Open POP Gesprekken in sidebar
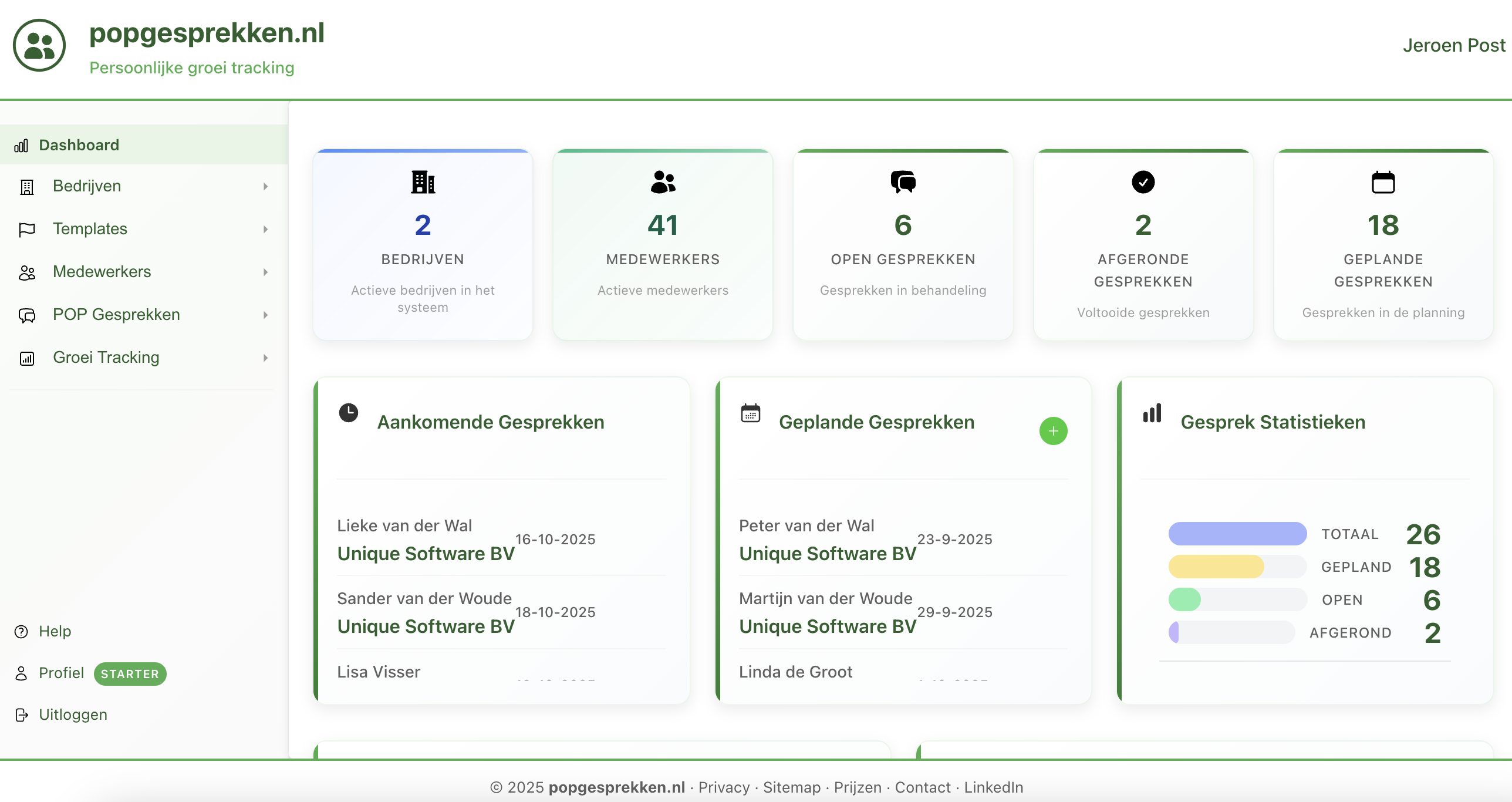1512x802 pixels. 116,315
